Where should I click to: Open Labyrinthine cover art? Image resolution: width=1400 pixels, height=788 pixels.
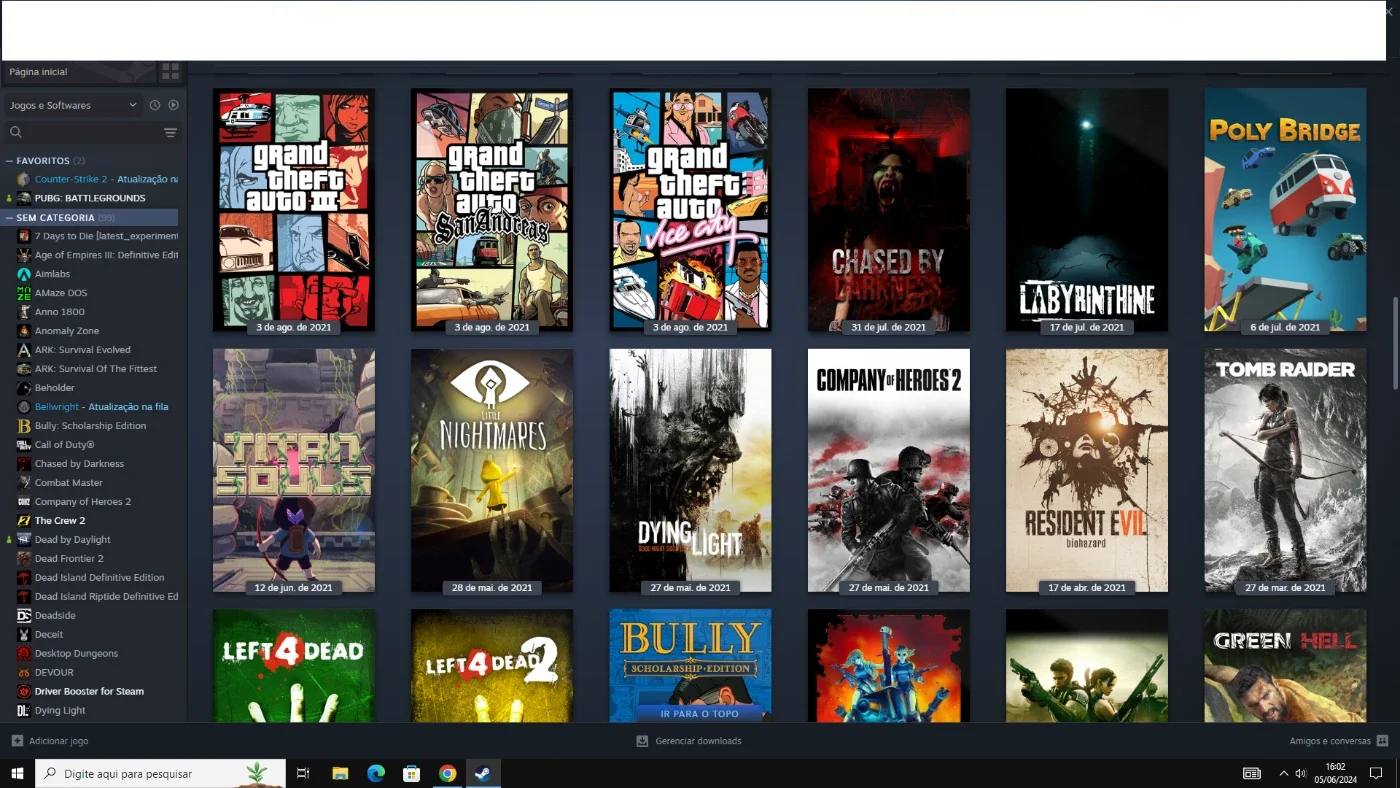click(x=1087, y=210)
